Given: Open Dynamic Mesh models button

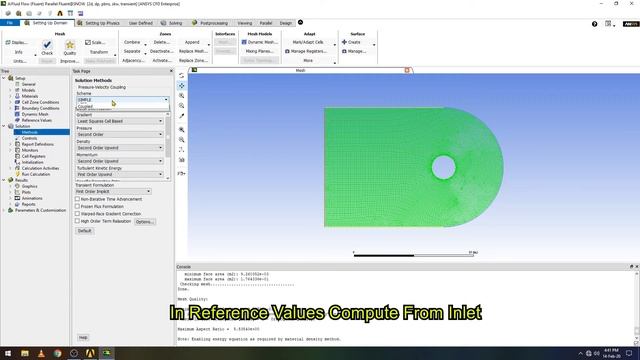Looking at the screenshot, I should [260, 42].
